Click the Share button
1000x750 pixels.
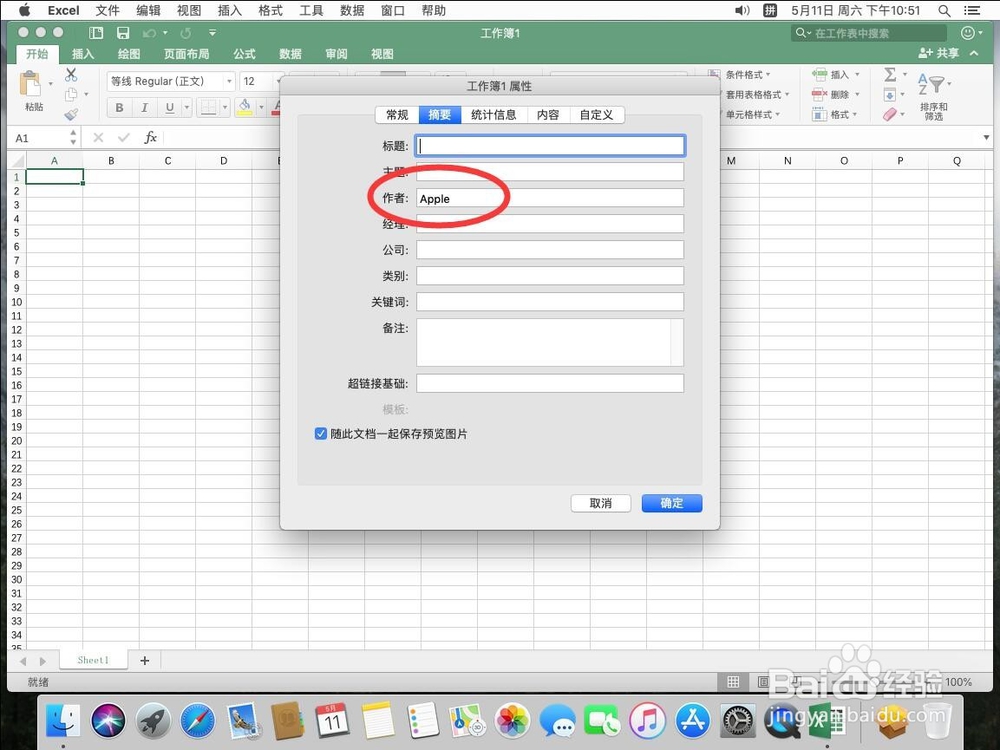tap(939, 54)
